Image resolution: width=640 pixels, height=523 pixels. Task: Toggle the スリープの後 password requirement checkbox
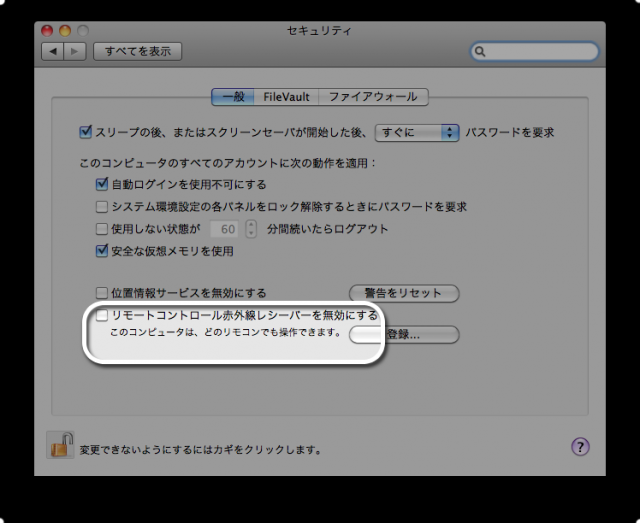(85, 132)
